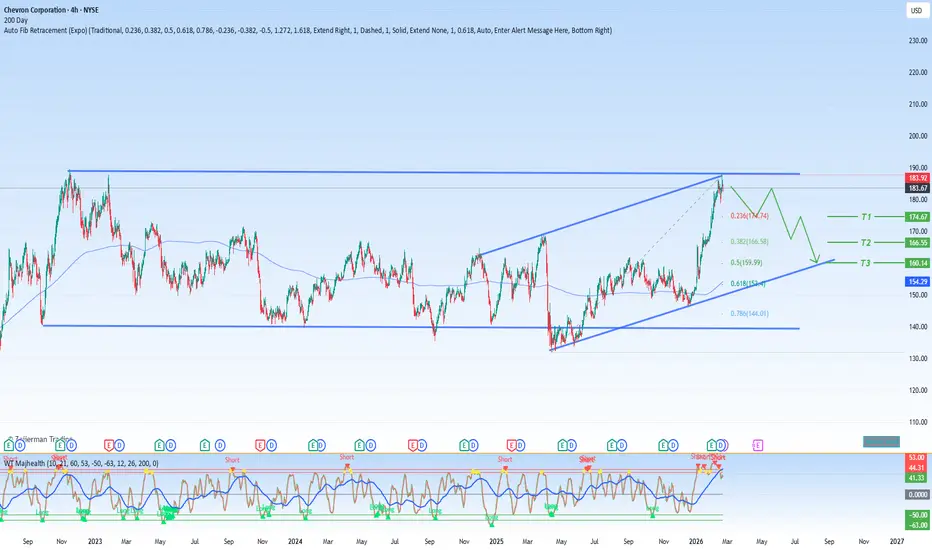The width and height of the screenshot is (932, 550).
Task: Click the gray 0.0000 oscillator zero label
Action: [x=917, y=495]
